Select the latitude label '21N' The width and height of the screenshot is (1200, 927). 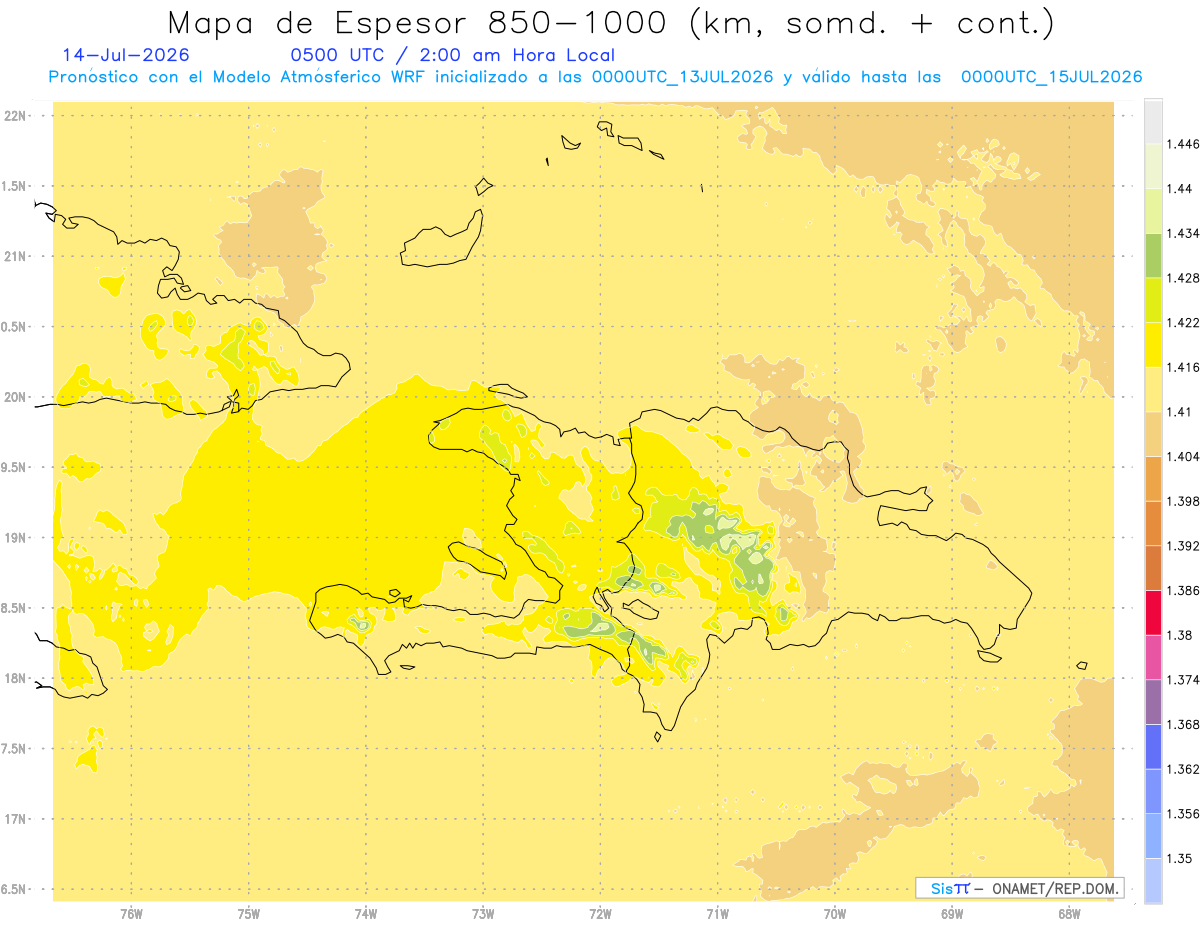coord(15,256)
